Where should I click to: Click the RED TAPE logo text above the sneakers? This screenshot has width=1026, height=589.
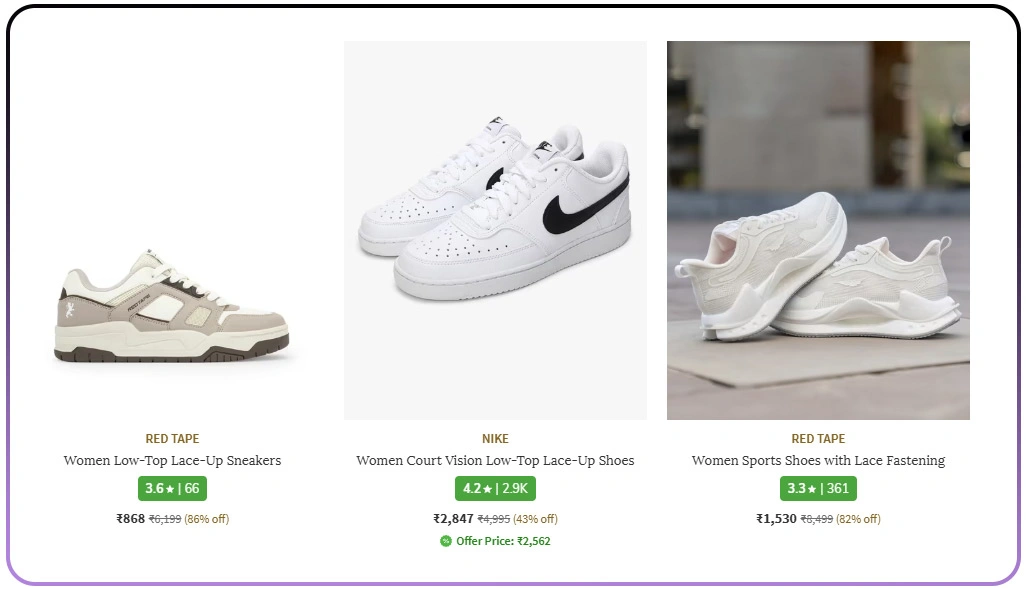(x=171, y=438)
